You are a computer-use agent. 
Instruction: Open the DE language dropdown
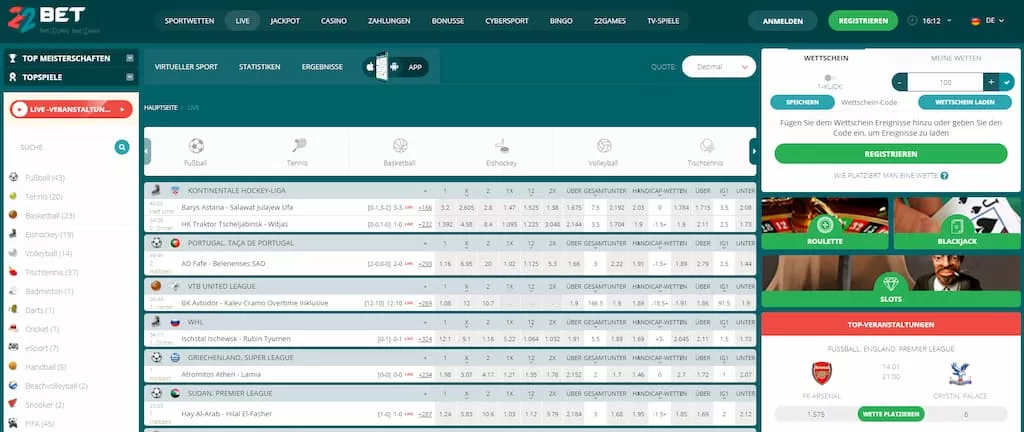(987, 21)
